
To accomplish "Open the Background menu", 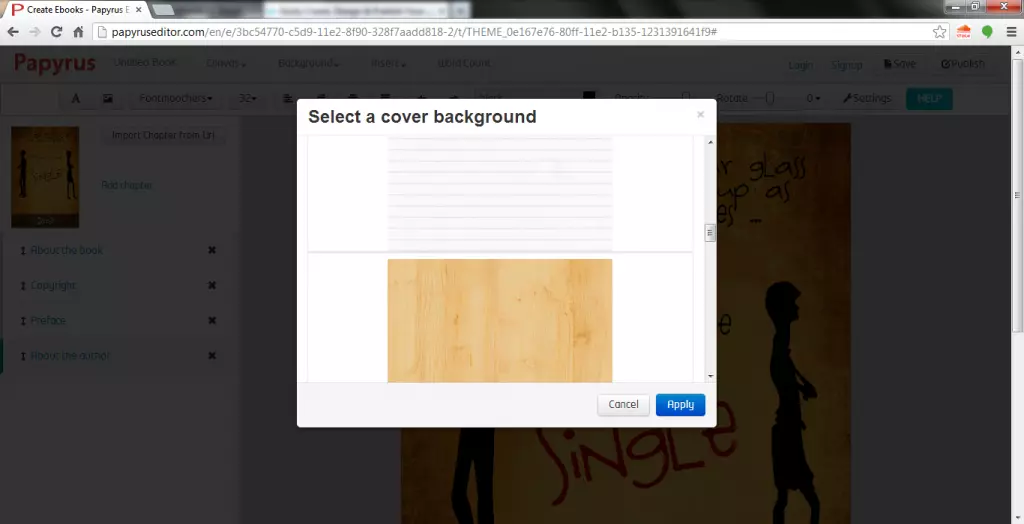I will (308, 63).
